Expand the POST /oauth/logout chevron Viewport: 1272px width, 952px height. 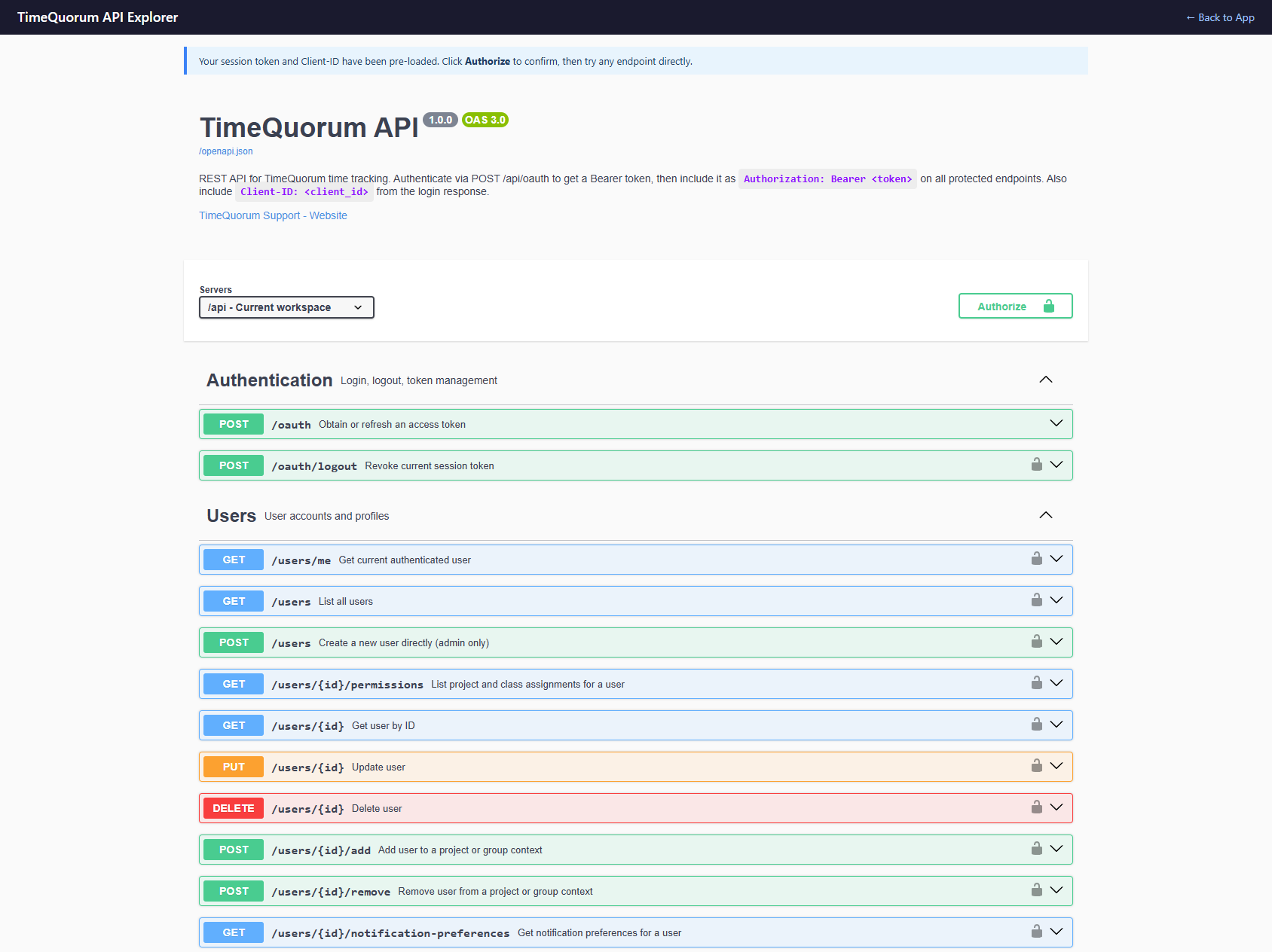coord(1056,465)
